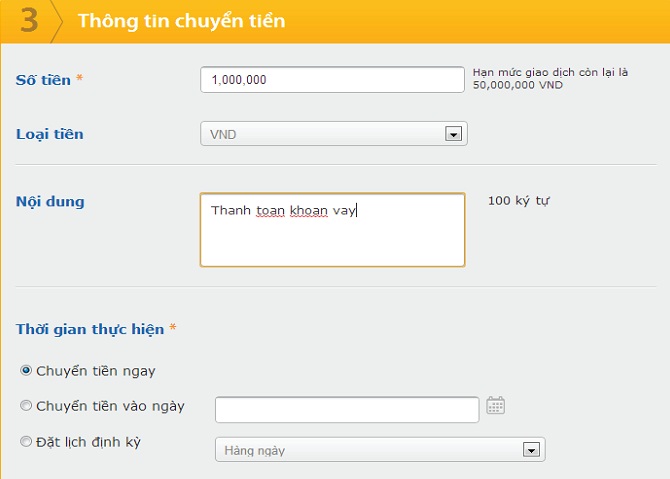Click the Thời gian thực hiện label

point(90,329)
